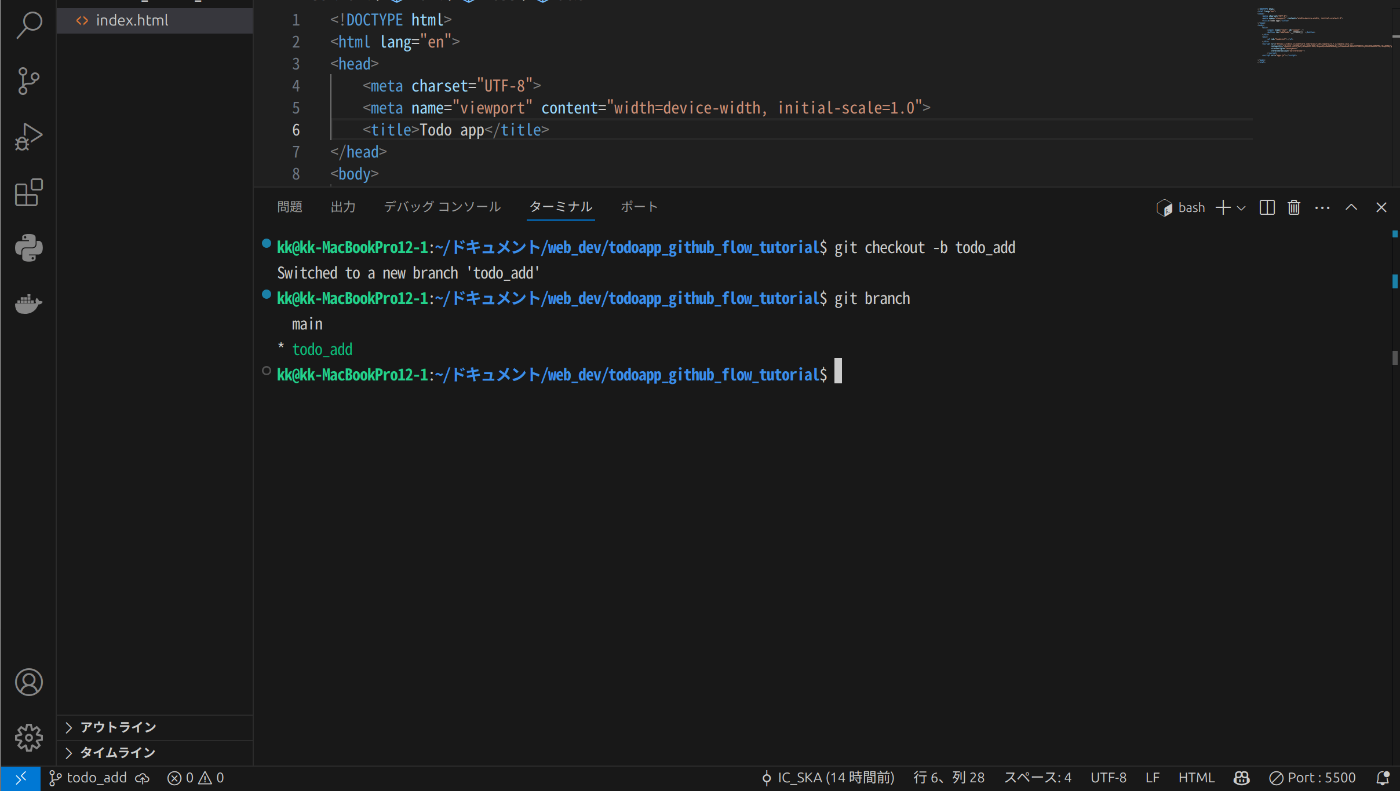Click the <!DOCTYPE html> line
The image size is (1400, 791).
point(391,20)
